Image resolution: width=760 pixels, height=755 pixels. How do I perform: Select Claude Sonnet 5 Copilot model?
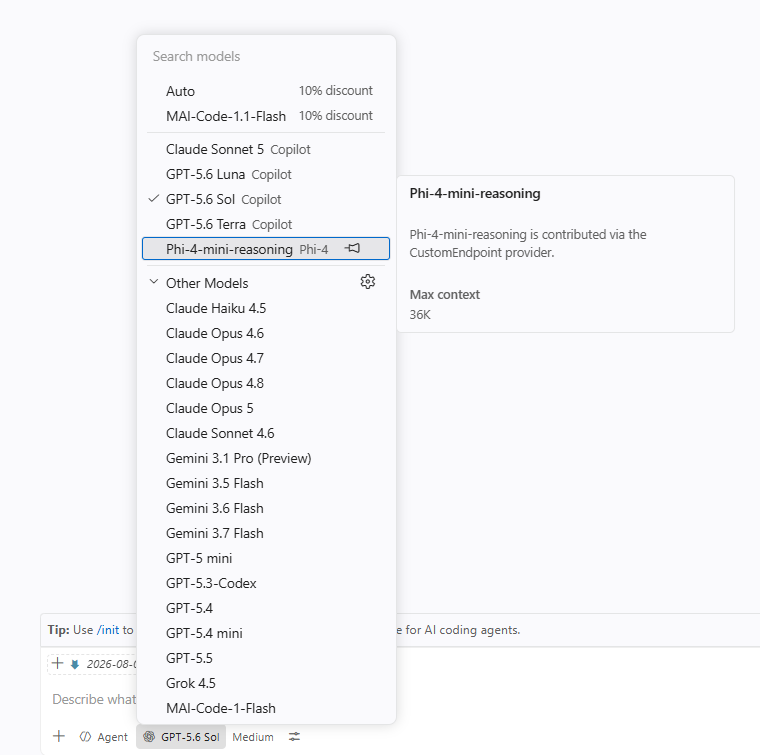[x=266, y=149]
